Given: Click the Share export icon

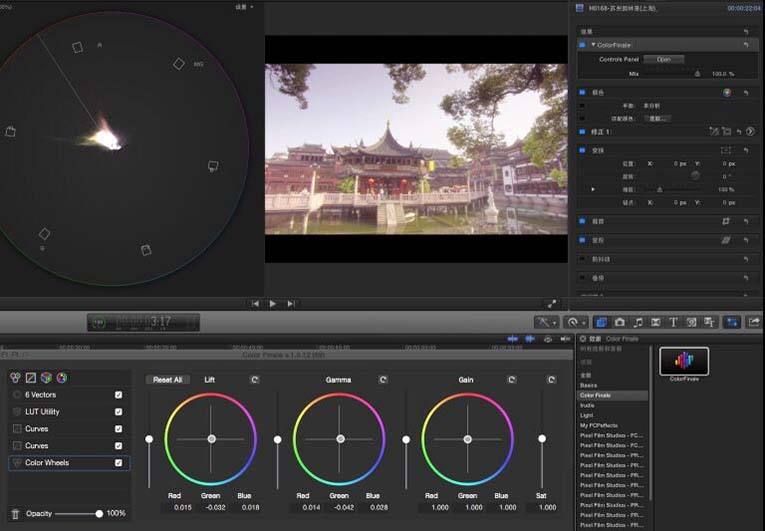Looking at the screenshot, I should point(754,322).
